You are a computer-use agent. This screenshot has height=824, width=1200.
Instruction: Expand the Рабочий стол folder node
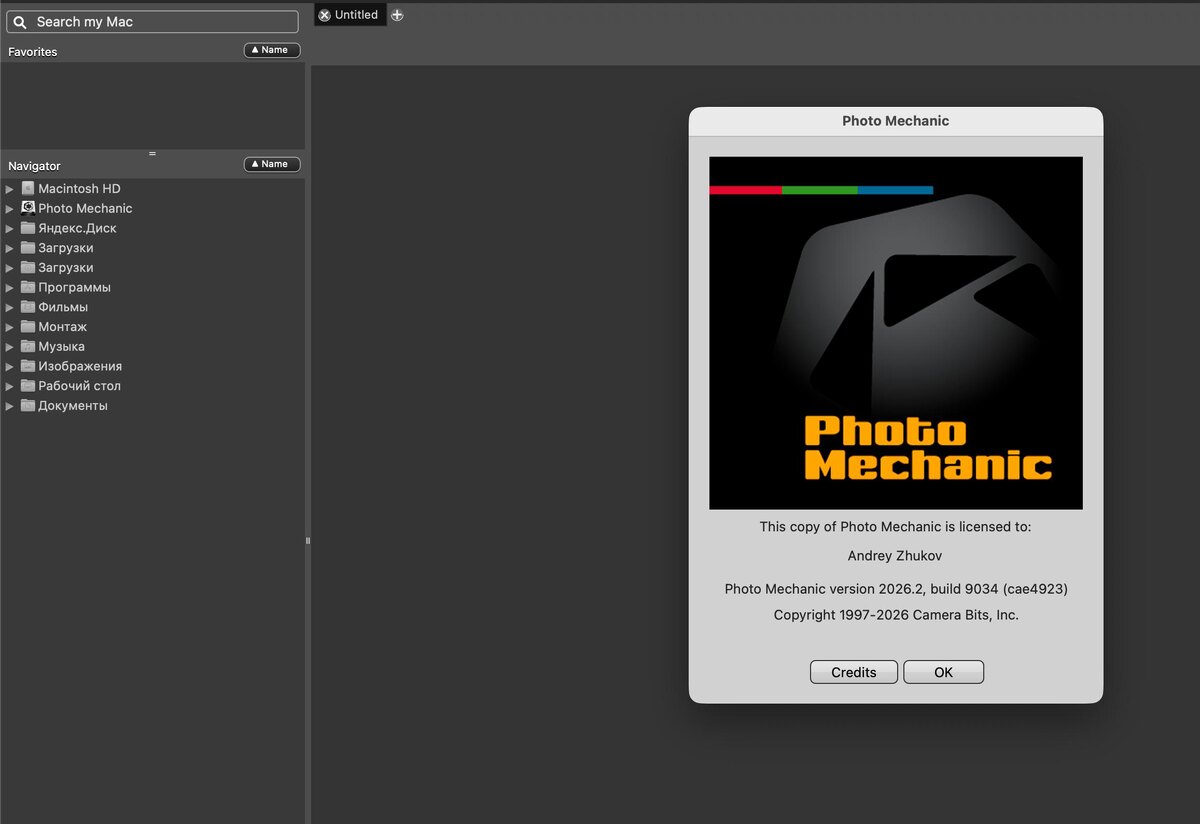(10, 386)
